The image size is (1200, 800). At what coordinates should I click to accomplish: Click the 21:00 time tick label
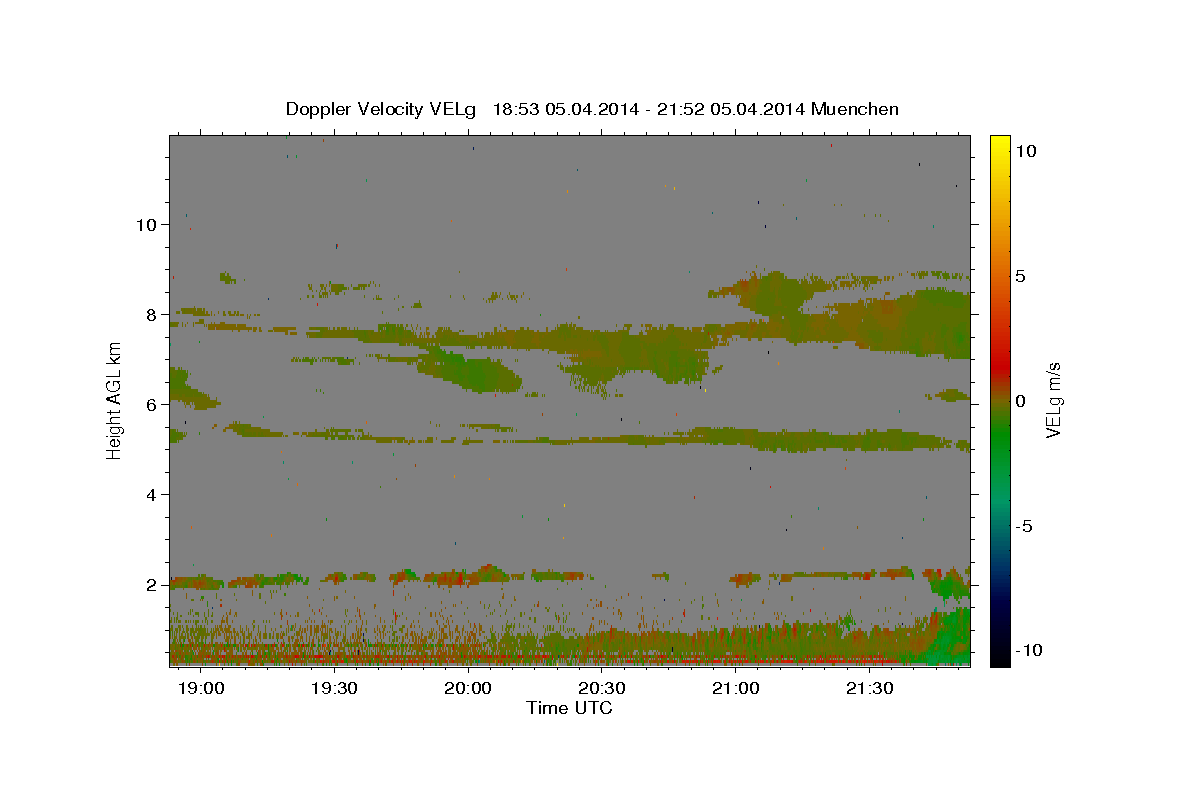tap(735, 689)
